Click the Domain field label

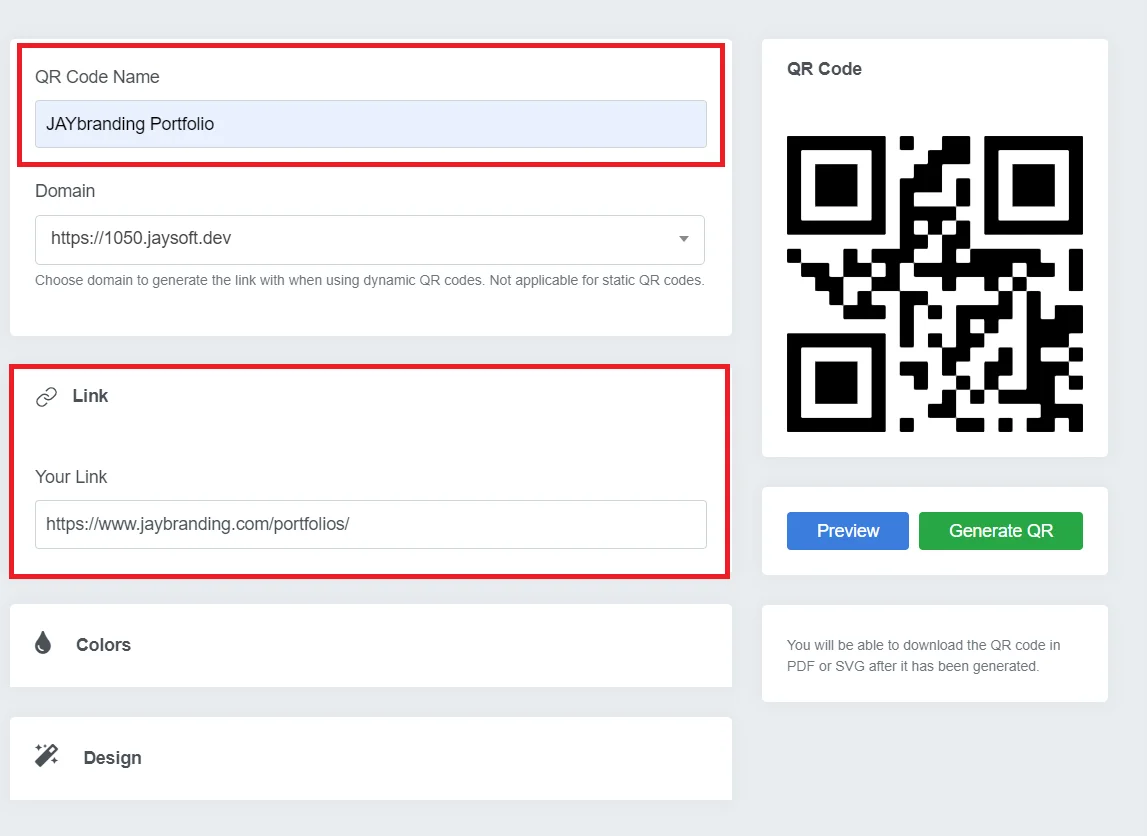[x=65, y=191]
